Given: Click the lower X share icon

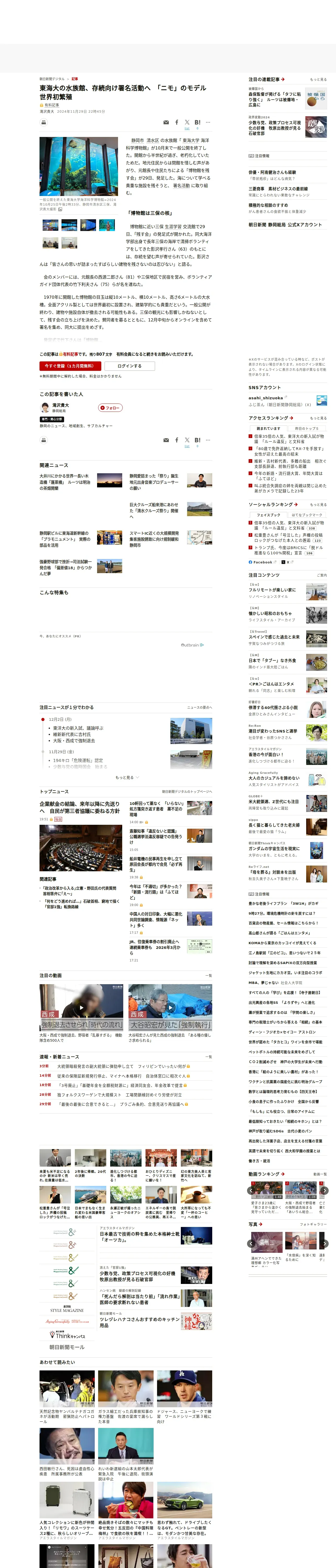Looking at the screenshot, I should click(187, 440).
